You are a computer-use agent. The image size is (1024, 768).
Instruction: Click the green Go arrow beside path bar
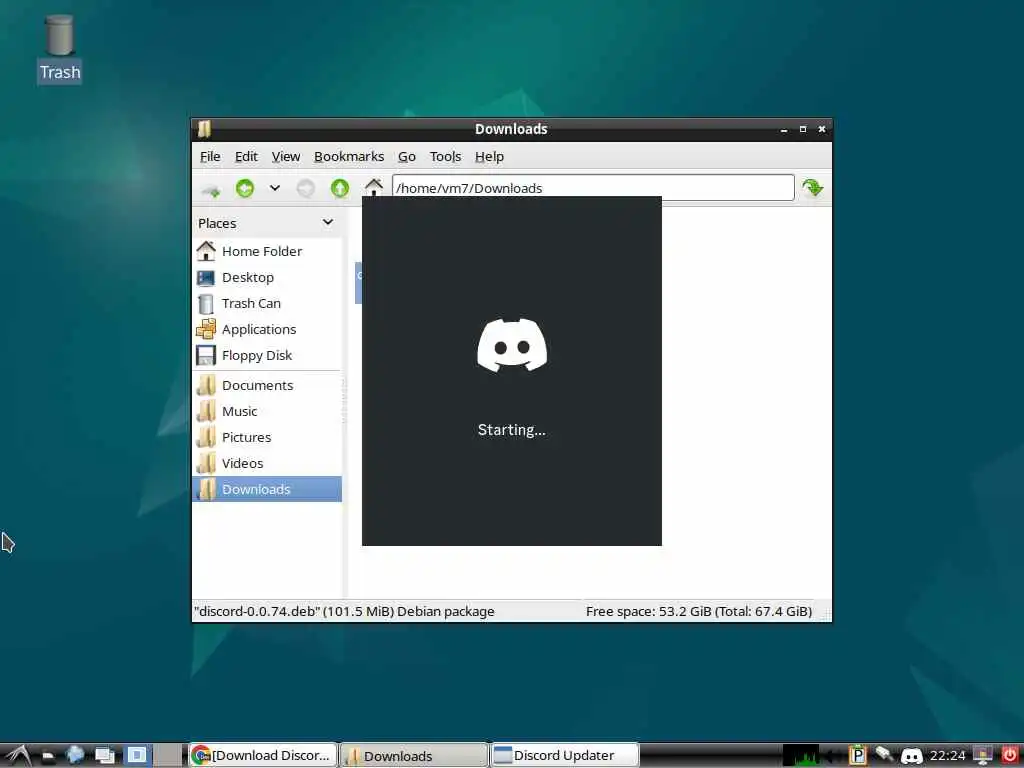(x=812, y=188)
